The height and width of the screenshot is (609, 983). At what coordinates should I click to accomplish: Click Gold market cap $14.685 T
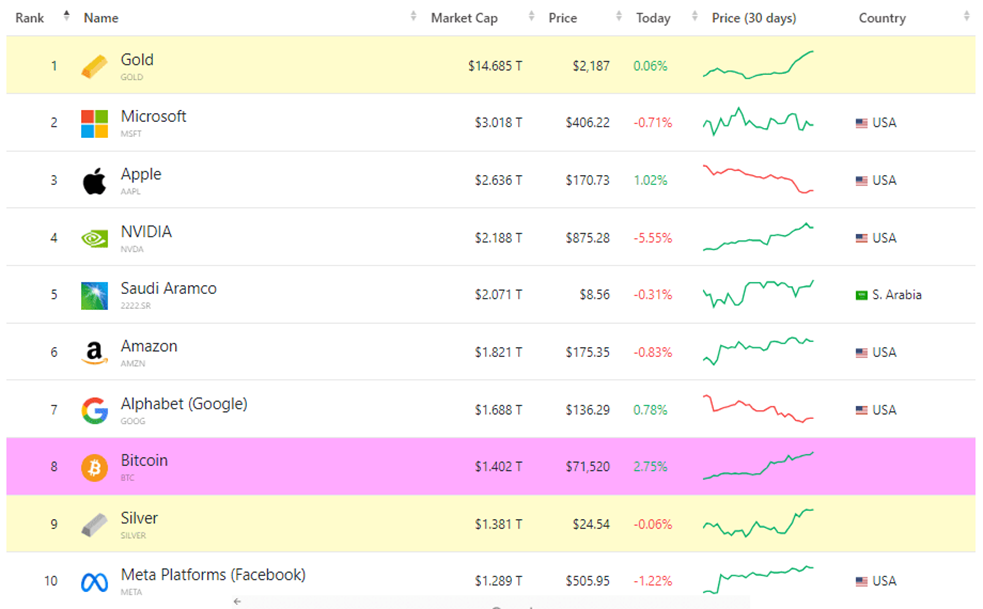[x=495, y=66]
